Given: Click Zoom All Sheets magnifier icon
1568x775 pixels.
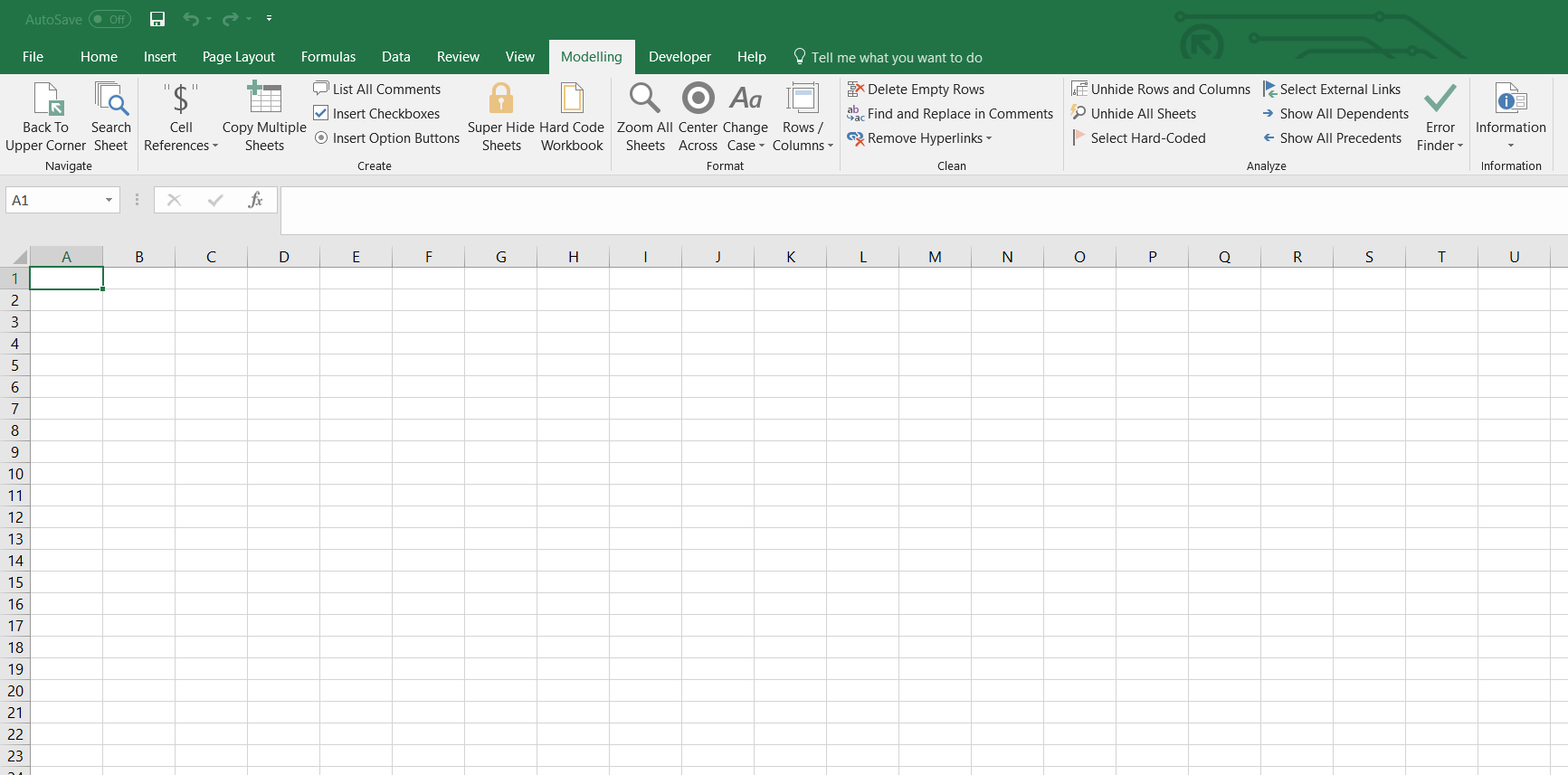Looking at the screenshot, I should pos(644,98).
